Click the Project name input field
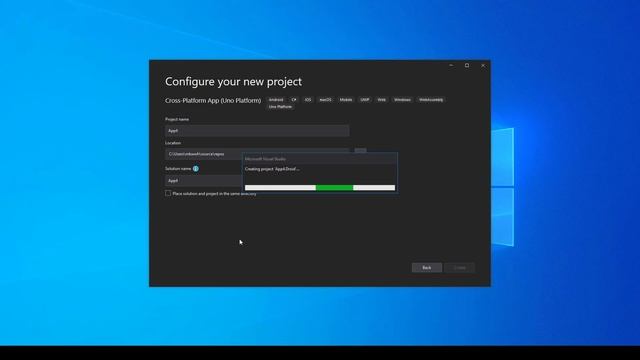 (x=257, y=131)
